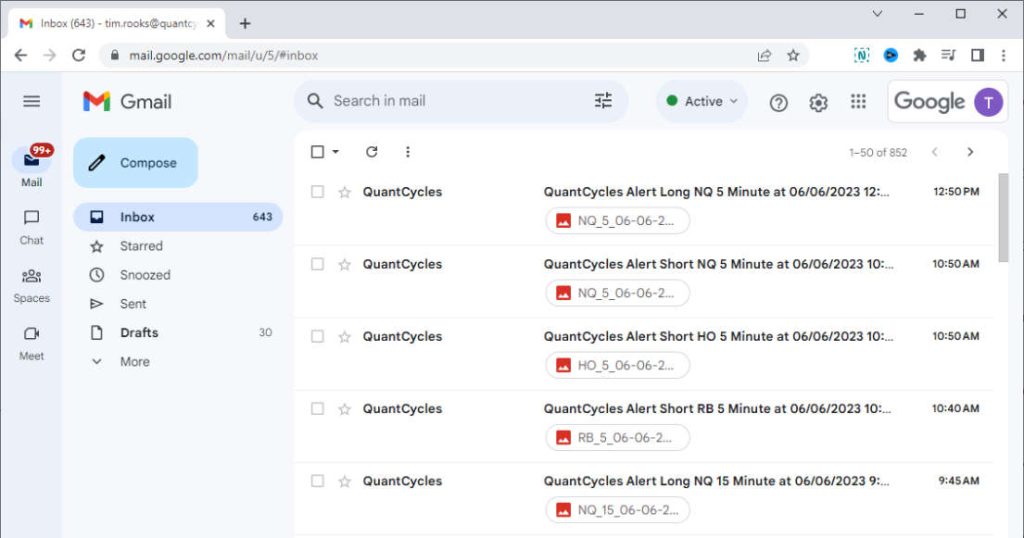Open Chat in the left rail
Viewport: 1024px width, 538px height.
[x=31, y=227]
